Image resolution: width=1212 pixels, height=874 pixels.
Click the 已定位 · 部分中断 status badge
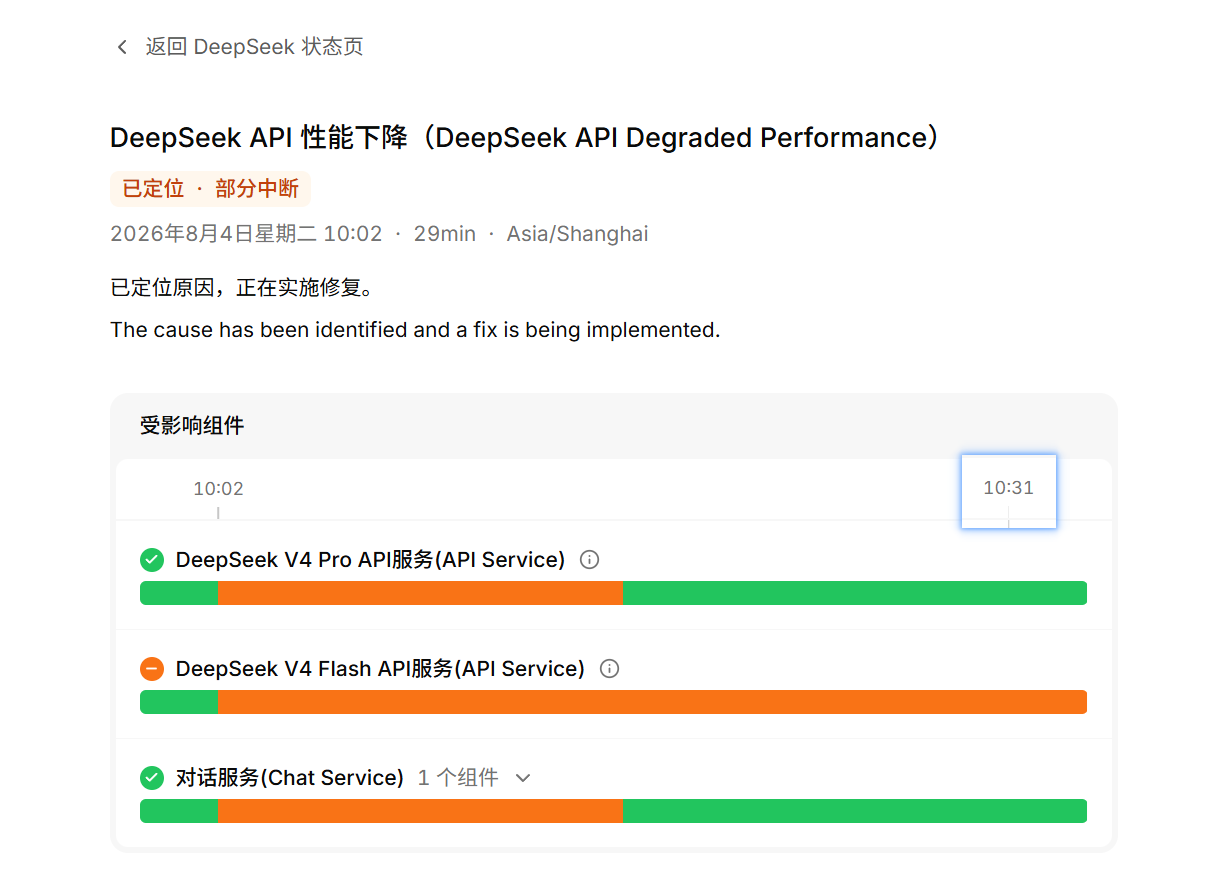(x=210, y=189)
